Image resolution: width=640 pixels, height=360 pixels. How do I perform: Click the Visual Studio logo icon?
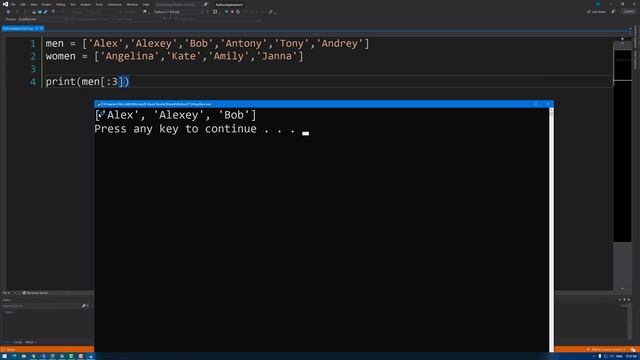pyautogui.click(x=5, y=4)
